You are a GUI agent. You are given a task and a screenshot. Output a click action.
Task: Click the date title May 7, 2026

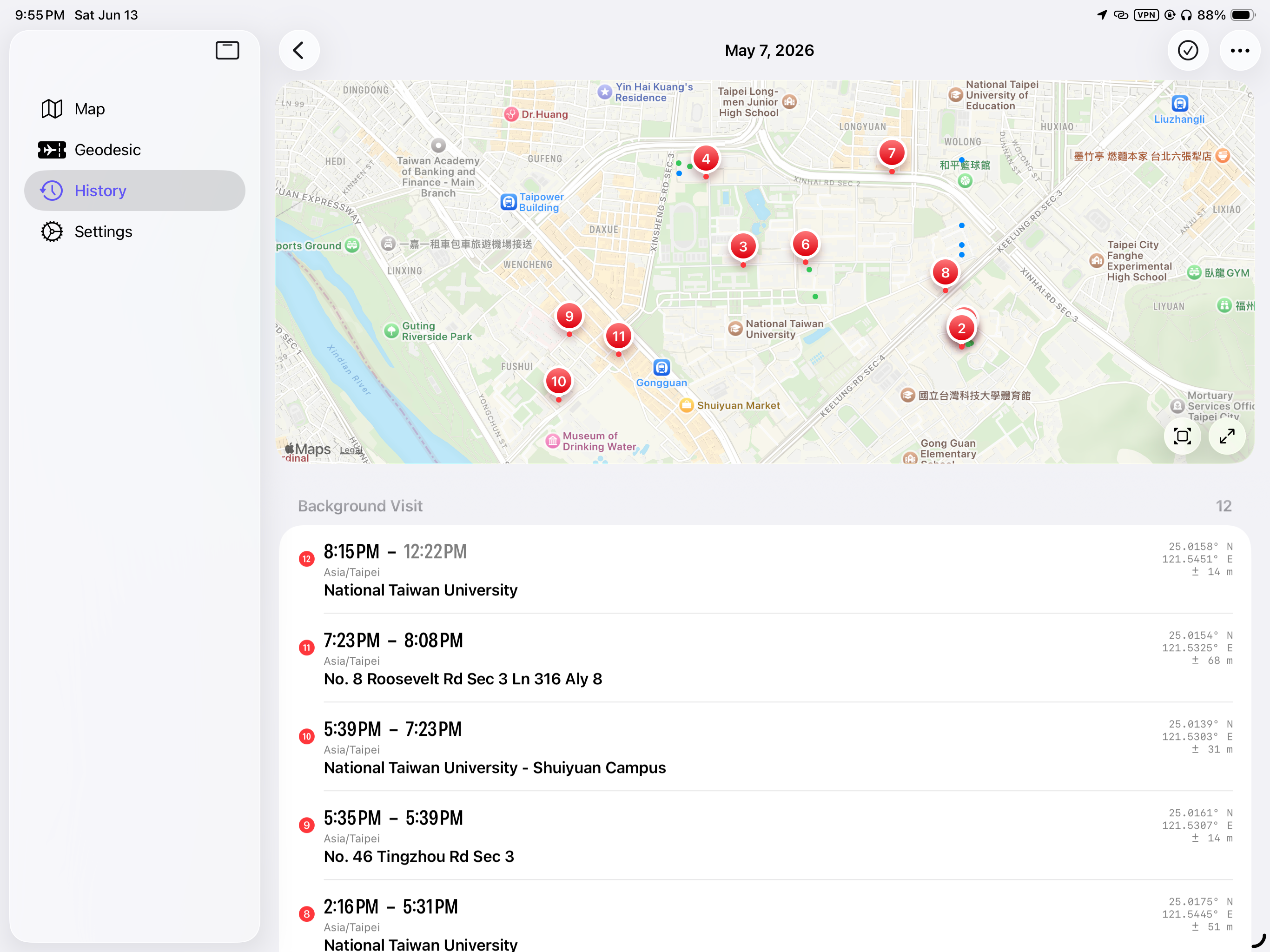769,51
